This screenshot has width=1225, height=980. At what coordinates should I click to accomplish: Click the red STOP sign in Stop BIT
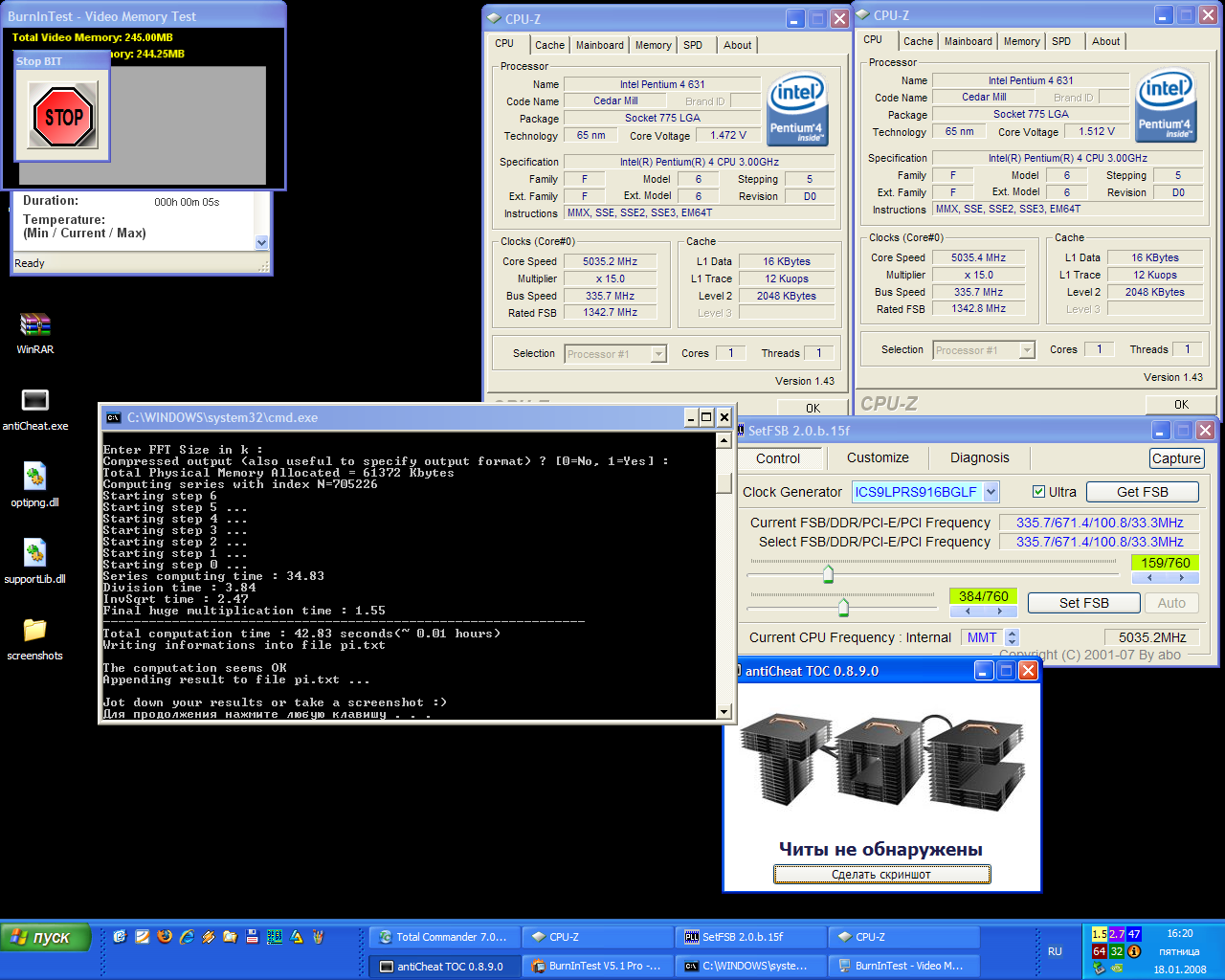(63, 117)
